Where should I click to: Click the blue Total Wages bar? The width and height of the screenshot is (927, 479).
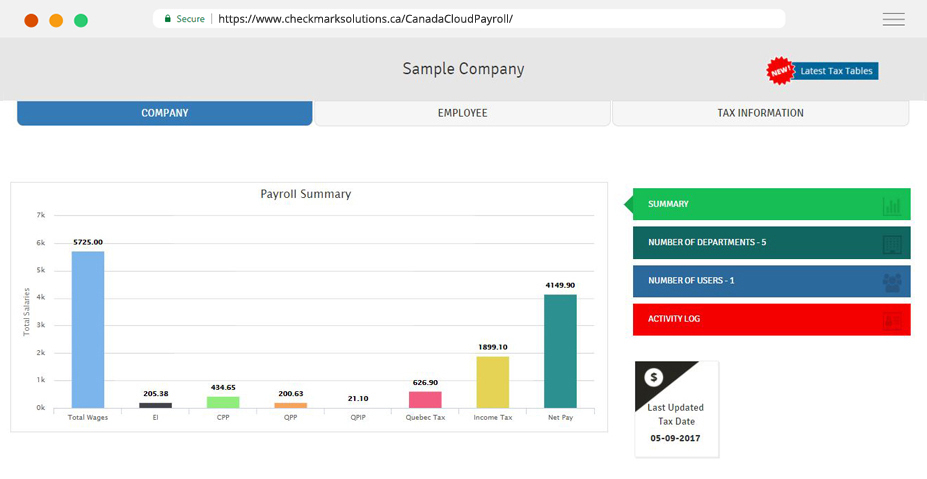pos(88,330)
